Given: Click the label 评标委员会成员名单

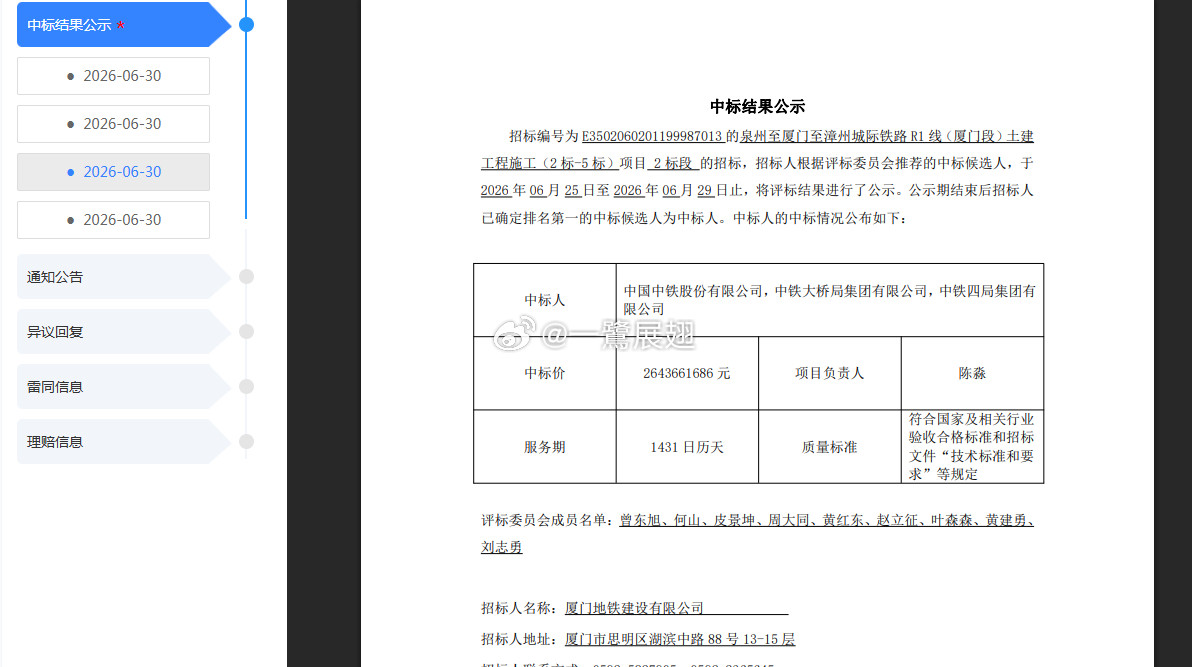Looking at the screenshot, I should [x=544, y=520].
